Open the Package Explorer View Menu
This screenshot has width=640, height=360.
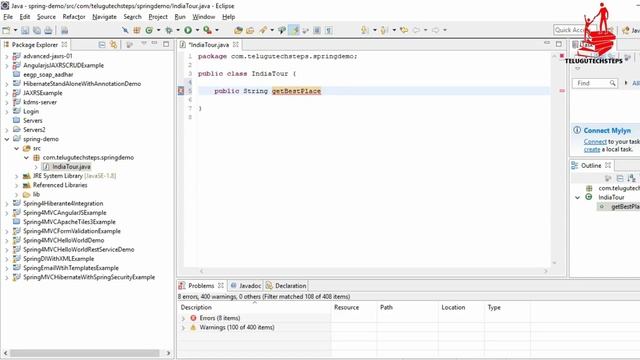pos(144,43)
